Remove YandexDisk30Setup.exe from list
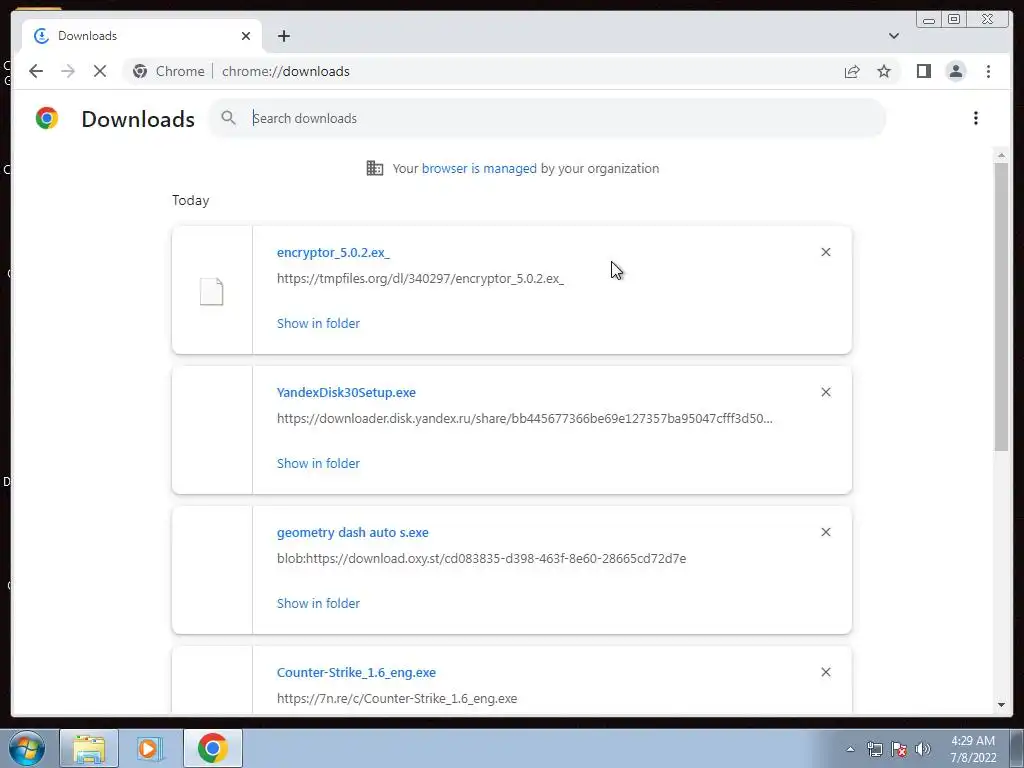1024x768 pixels. tap(825, 392)
